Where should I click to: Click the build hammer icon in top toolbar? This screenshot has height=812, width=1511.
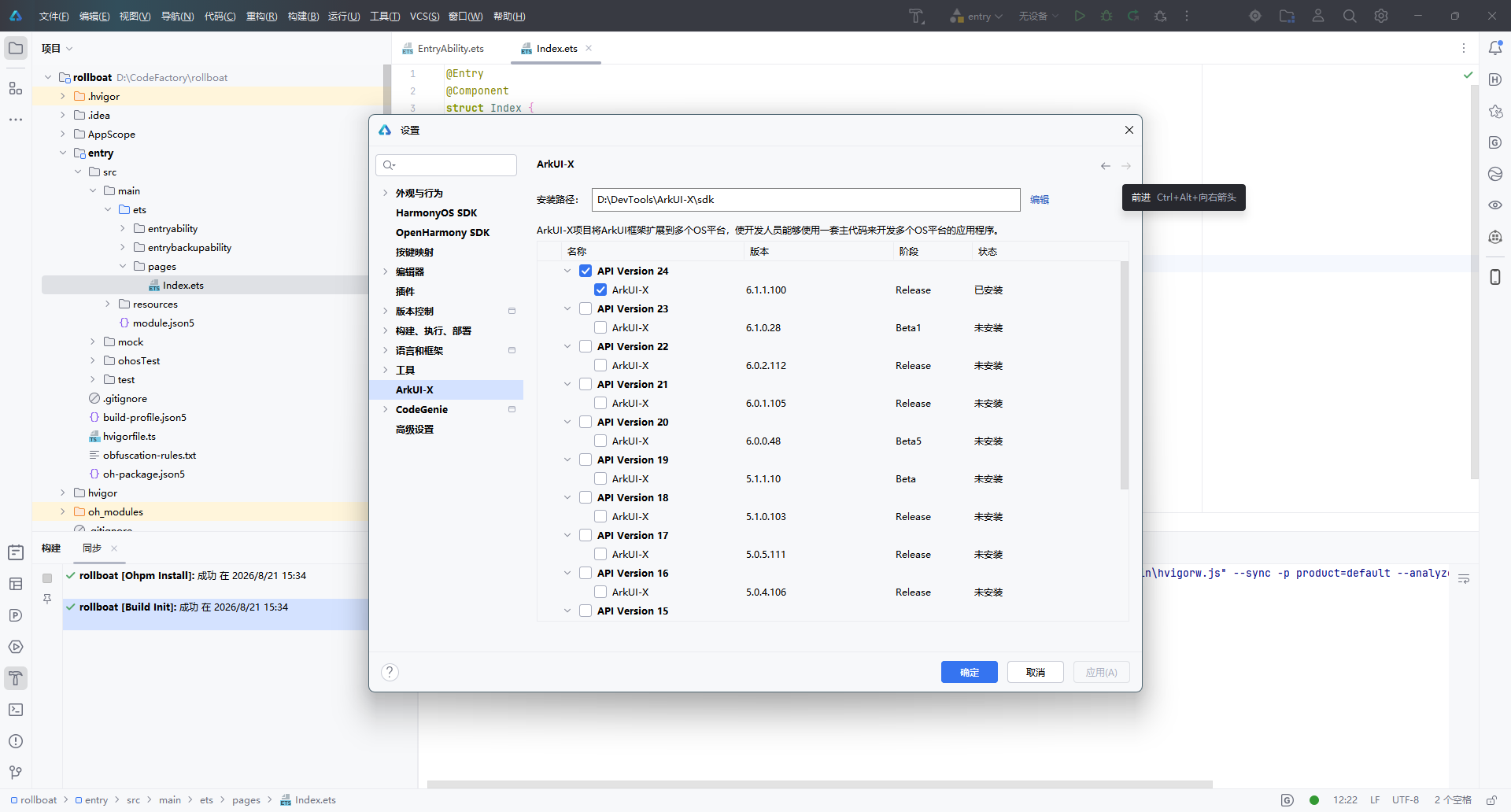[917, 16]
